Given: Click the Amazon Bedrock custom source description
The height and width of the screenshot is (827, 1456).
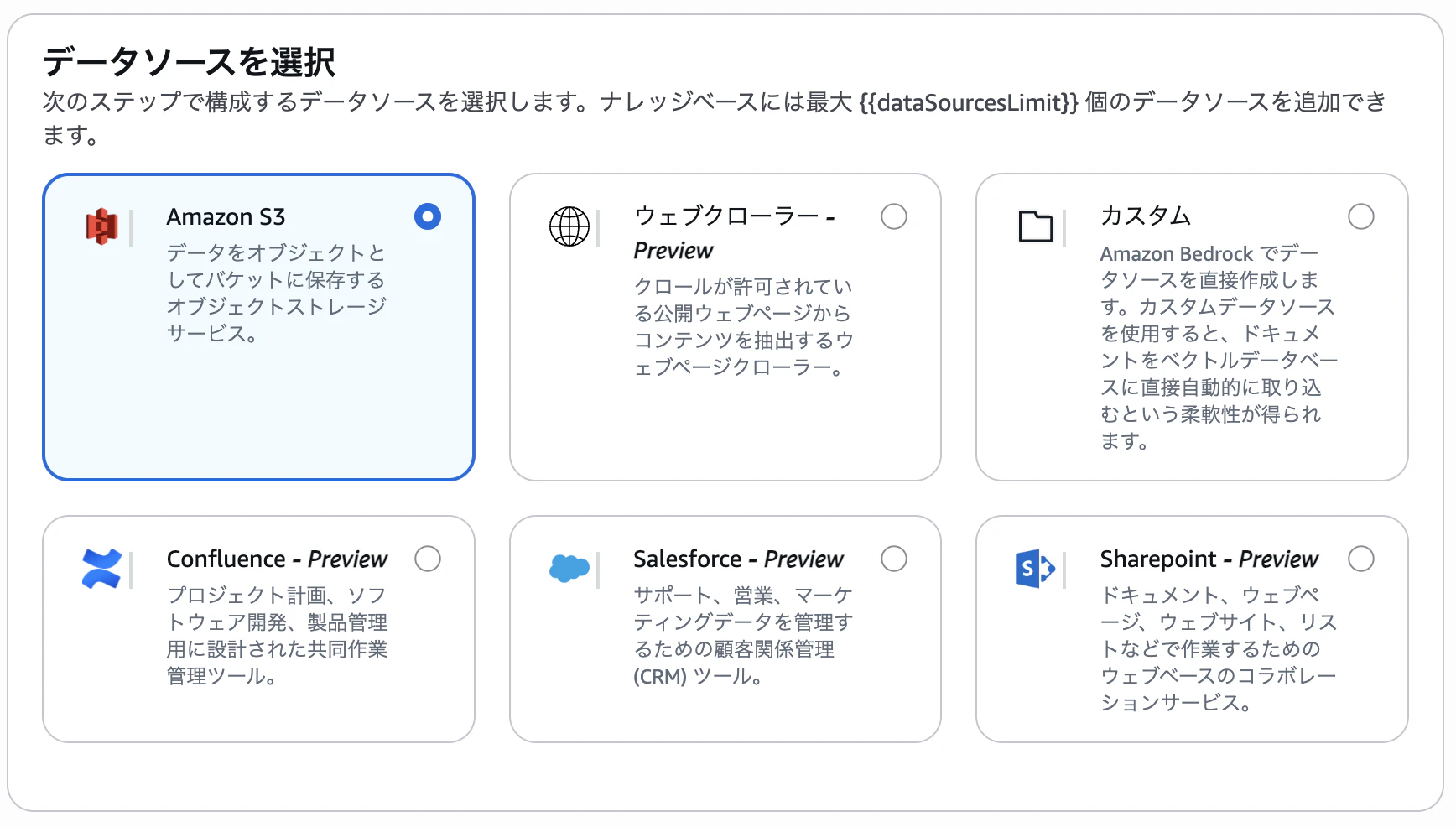Looking at the screenshot, I should [1219, 347].
